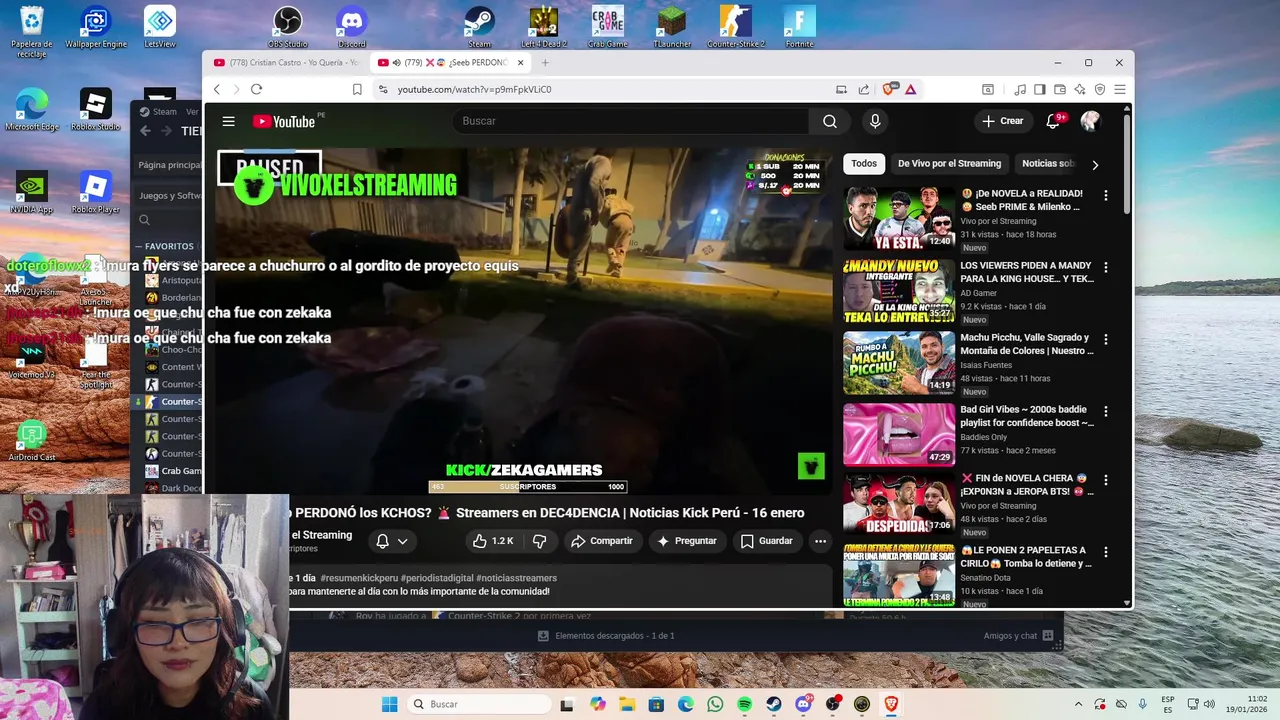Switch to the Cristian Castro browser tab

tap(286, 62)
